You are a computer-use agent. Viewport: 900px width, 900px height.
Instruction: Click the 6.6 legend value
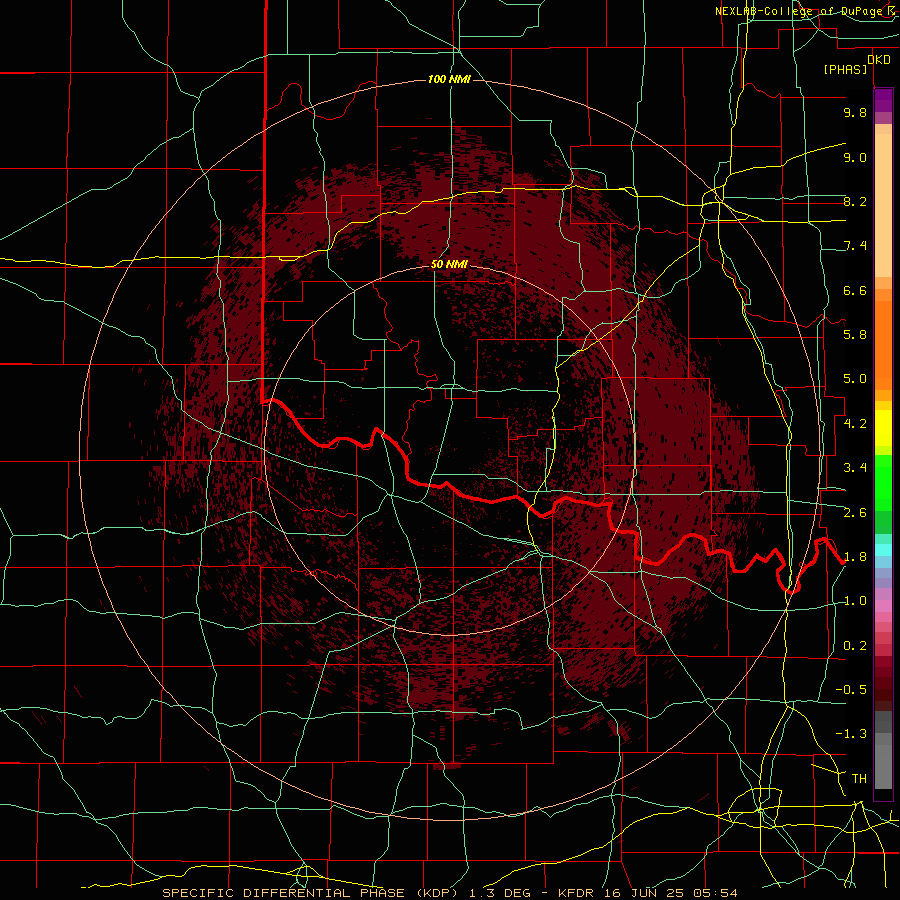point(855,290)
